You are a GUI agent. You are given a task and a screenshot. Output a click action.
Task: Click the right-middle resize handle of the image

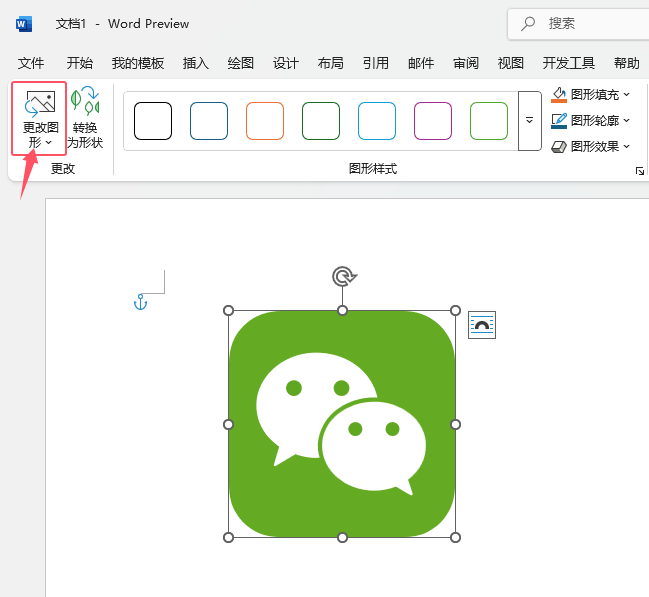455,424
